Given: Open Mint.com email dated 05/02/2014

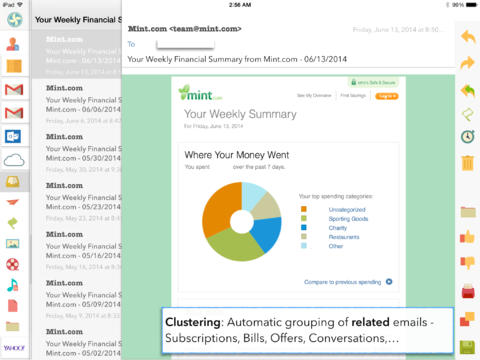Looking at the screenshot, I should click(77, 341).
